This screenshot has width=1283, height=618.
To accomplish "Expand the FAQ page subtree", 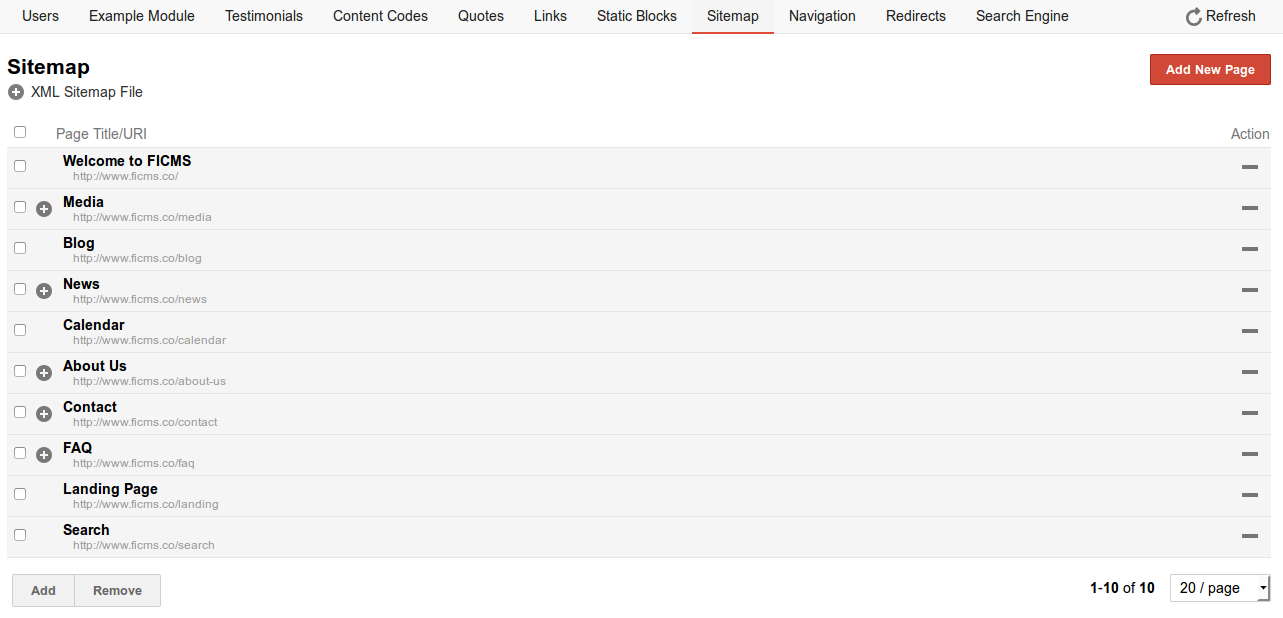I will tap(44, 455).
